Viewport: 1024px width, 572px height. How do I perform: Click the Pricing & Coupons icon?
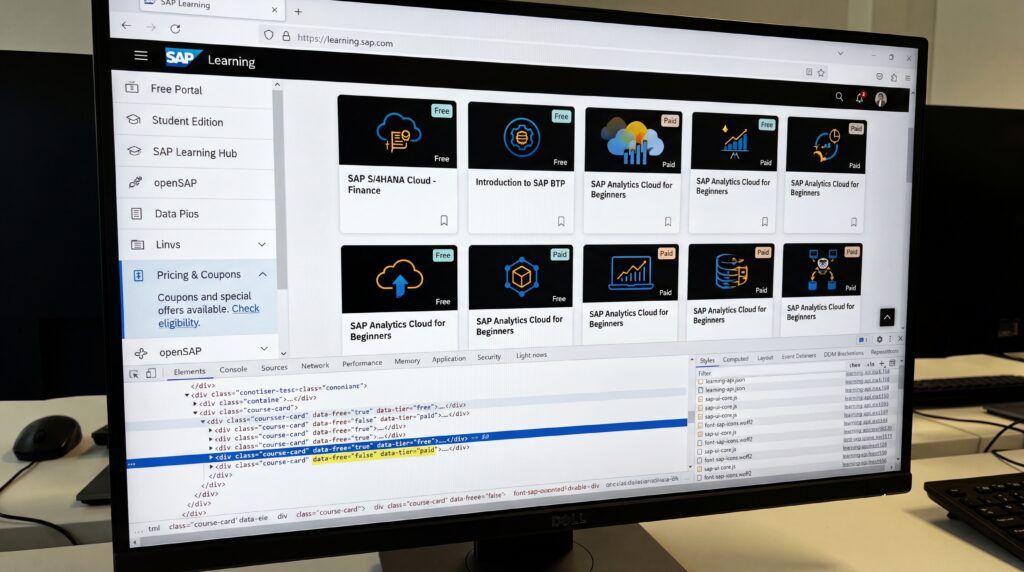click(138, 276)
